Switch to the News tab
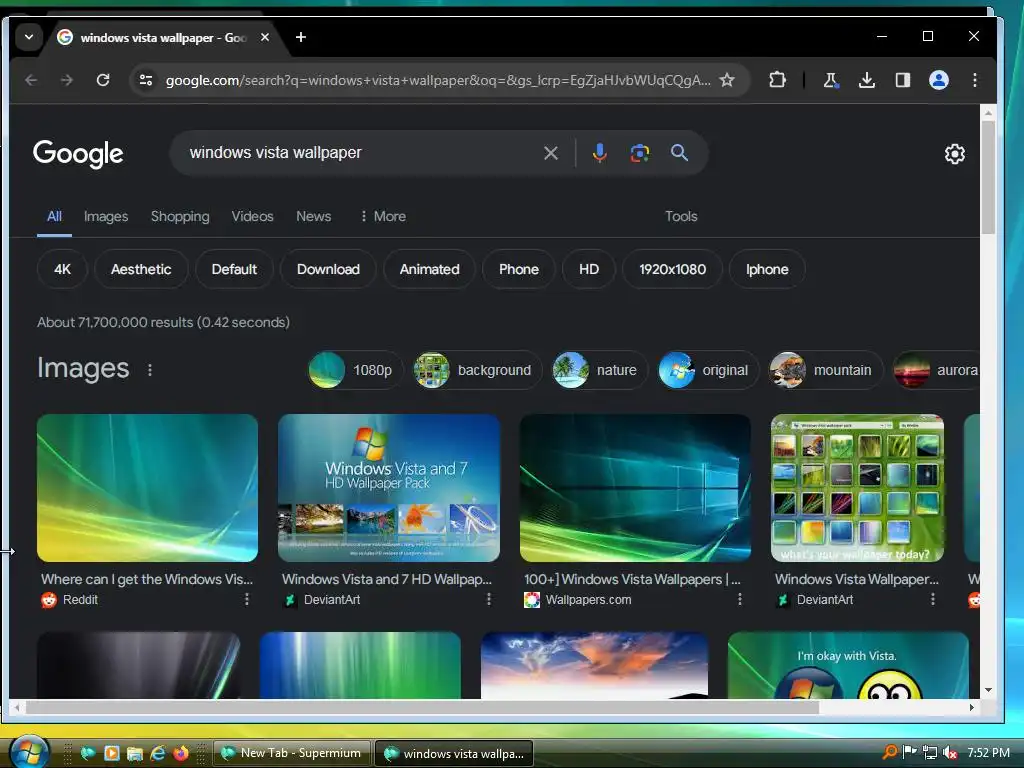 point(313,216)
